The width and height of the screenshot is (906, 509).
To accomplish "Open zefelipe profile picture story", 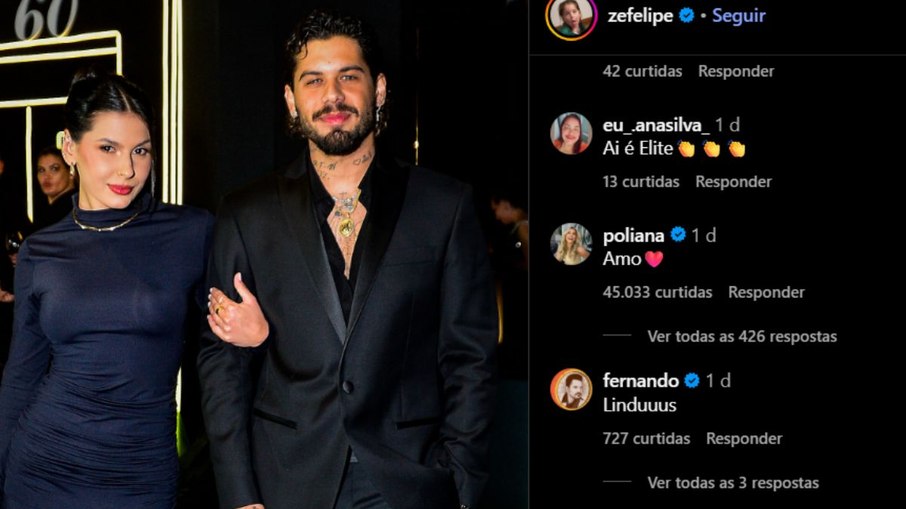I will coord(571,18).
